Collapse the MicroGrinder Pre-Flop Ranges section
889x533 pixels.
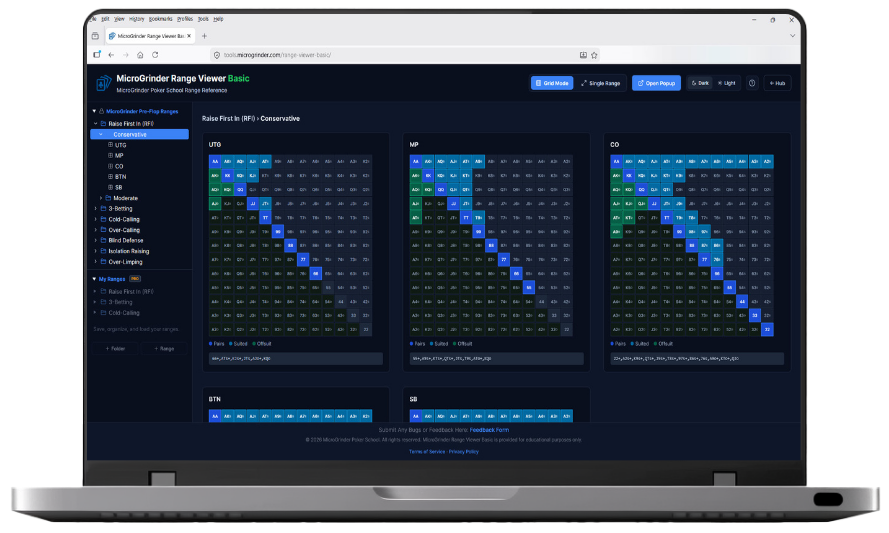coord(94,111)
